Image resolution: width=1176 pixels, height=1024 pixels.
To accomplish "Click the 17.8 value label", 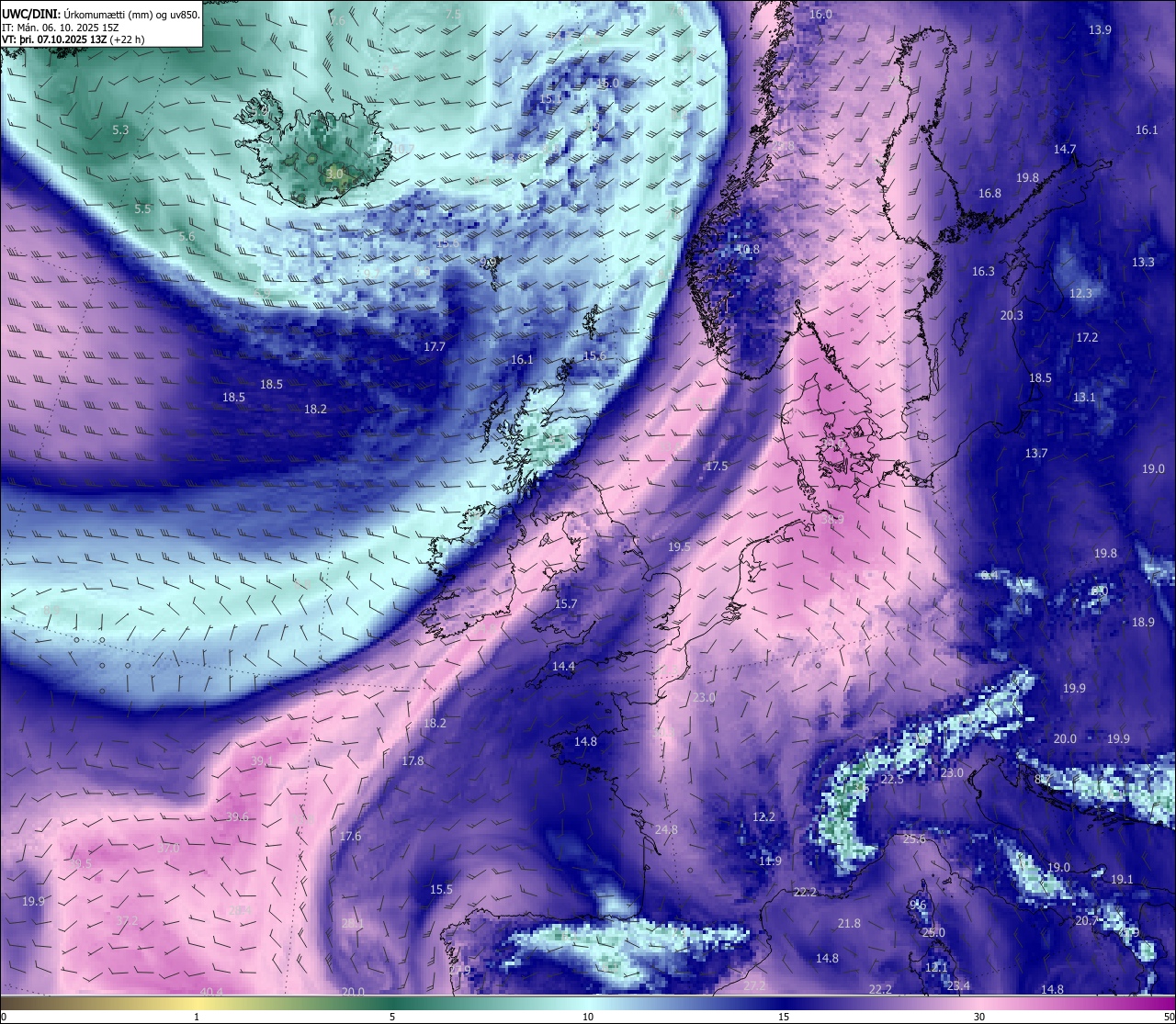I will (x=413, y=760).
